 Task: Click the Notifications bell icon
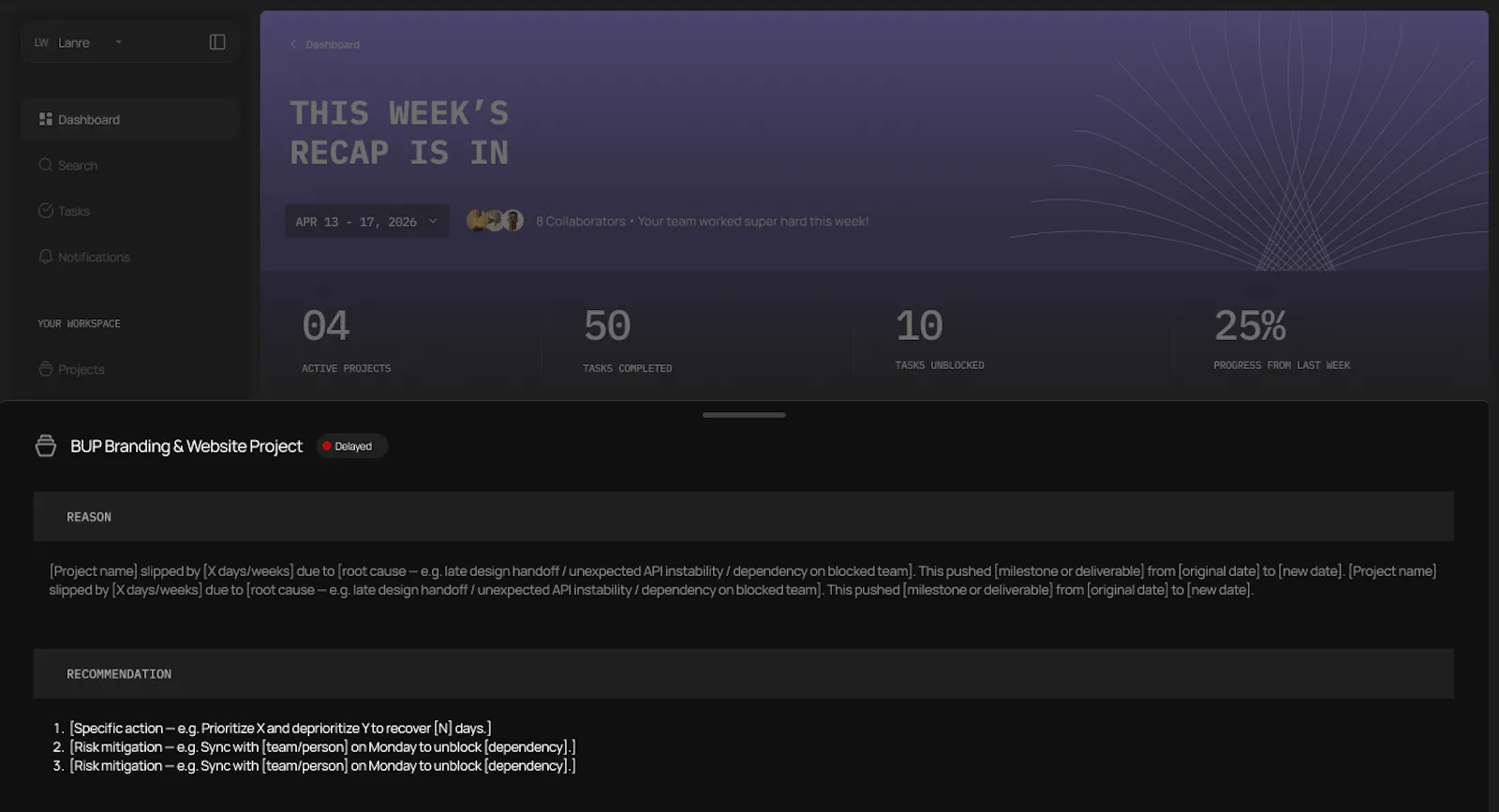point(45,257)
